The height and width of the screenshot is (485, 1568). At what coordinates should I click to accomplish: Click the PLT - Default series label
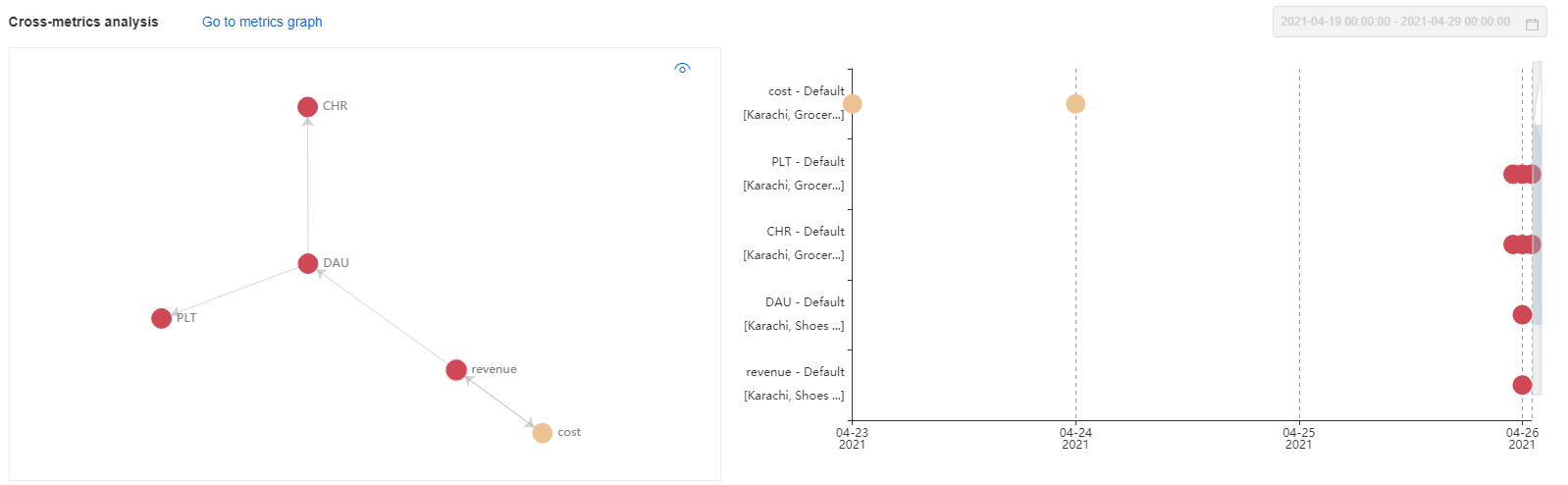(x=808, y=162)
